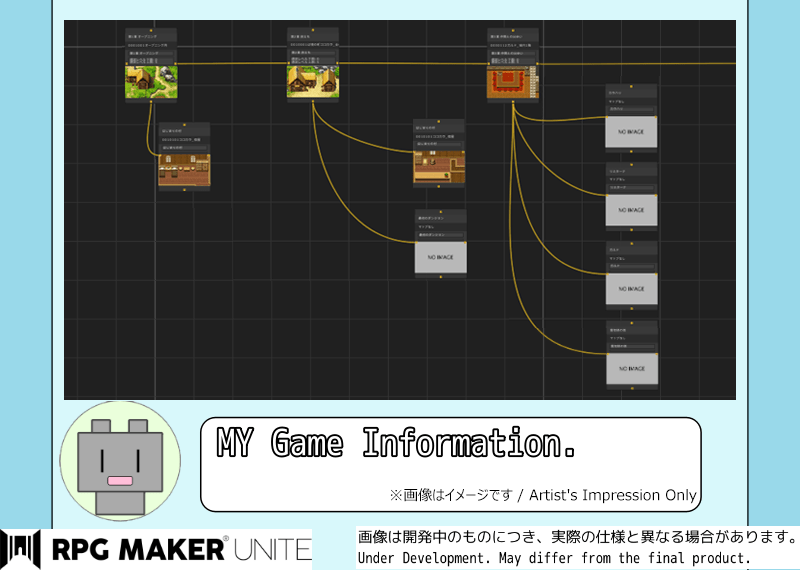The image size is (800, 570).
Task: Click the bottom port of the lowest NO IMAGE node
Action: click(x=631, y=387)
